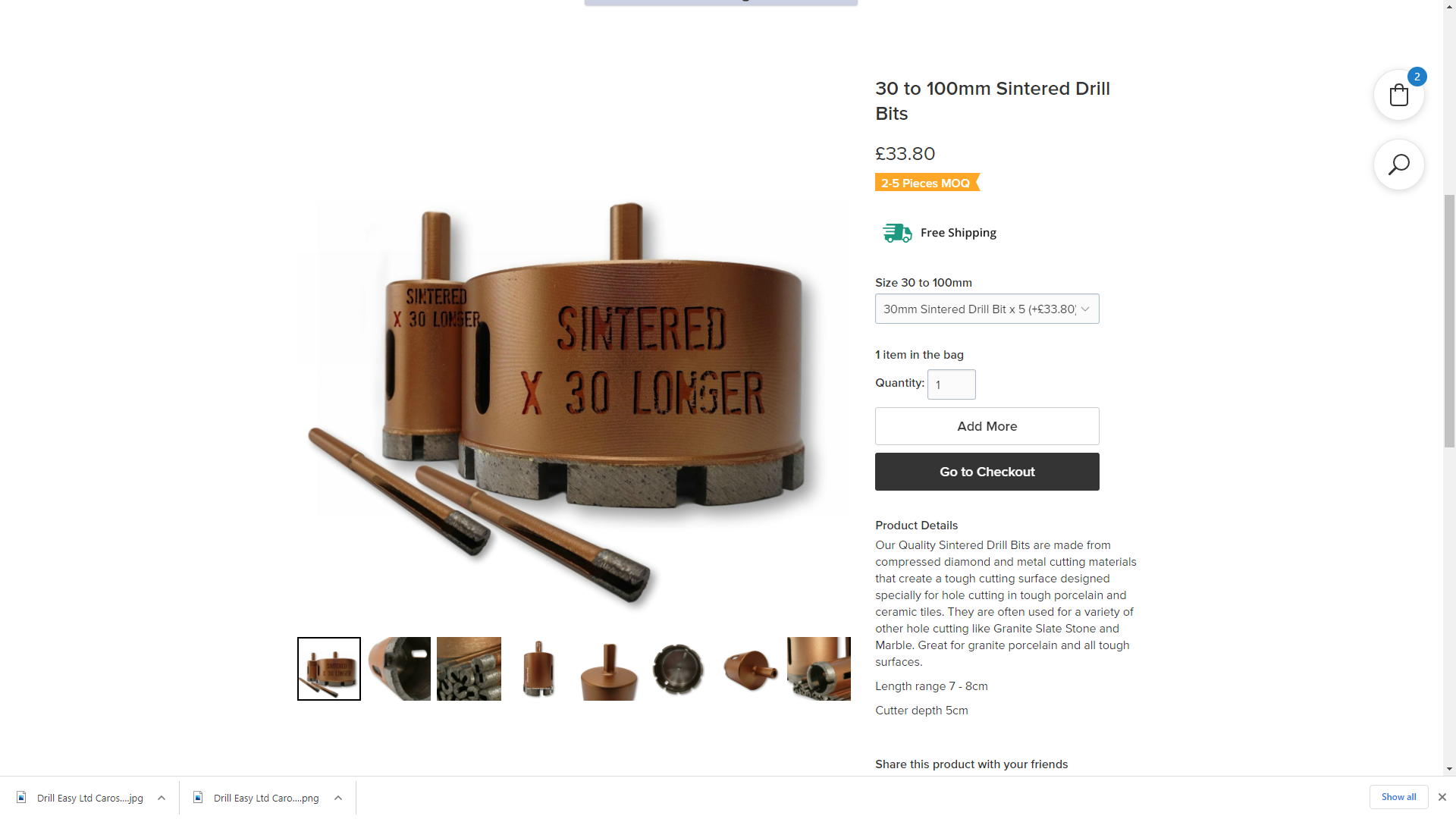Click the Drill Easy Ltd jpg file icon
The image size is (1456, 819).
pyautogui.click(x=22, y=797)
